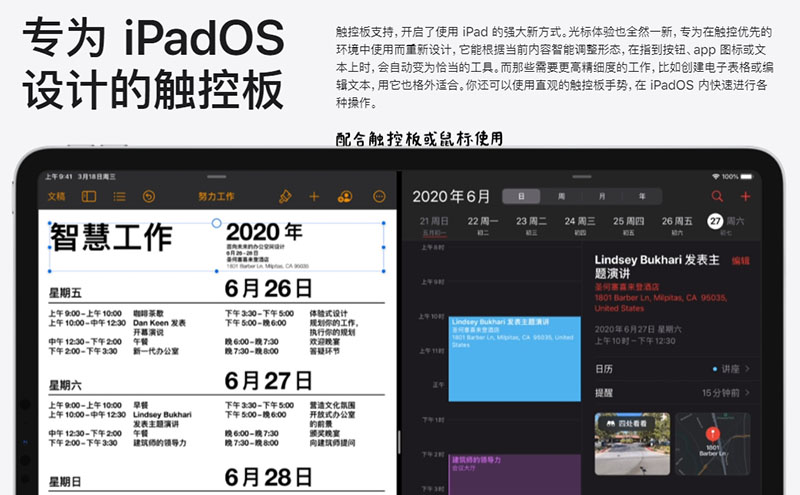Tap the undo arrow icon in Pages
Viewport: 800px width, 495px height.
click(149, 196)
